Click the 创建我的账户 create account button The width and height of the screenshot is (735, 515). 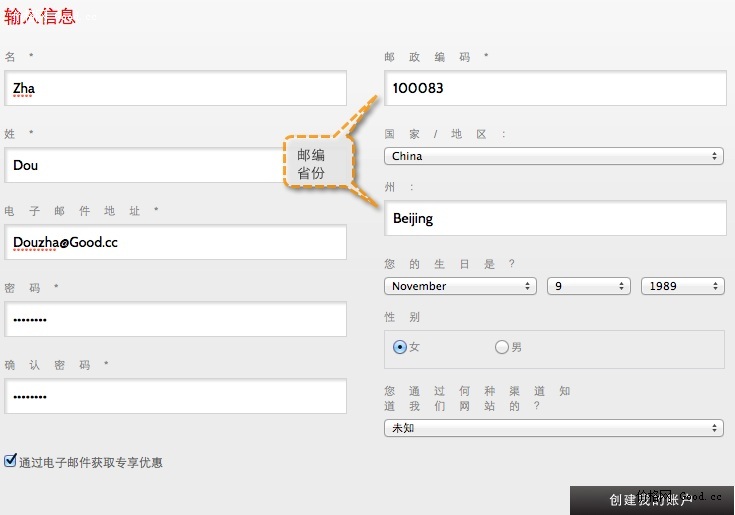pyautogui.click(x=651, y=500)
